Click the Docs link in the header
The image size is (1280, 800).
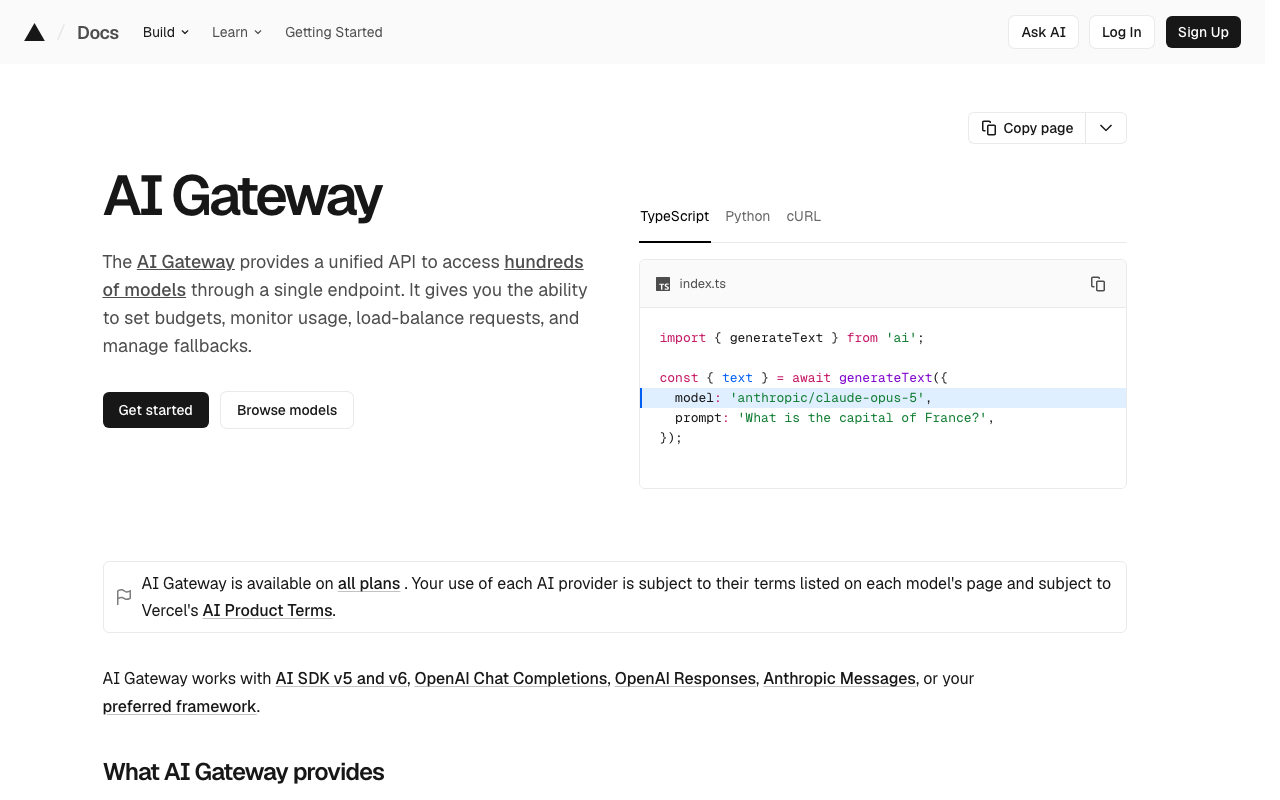pos(98,32)
